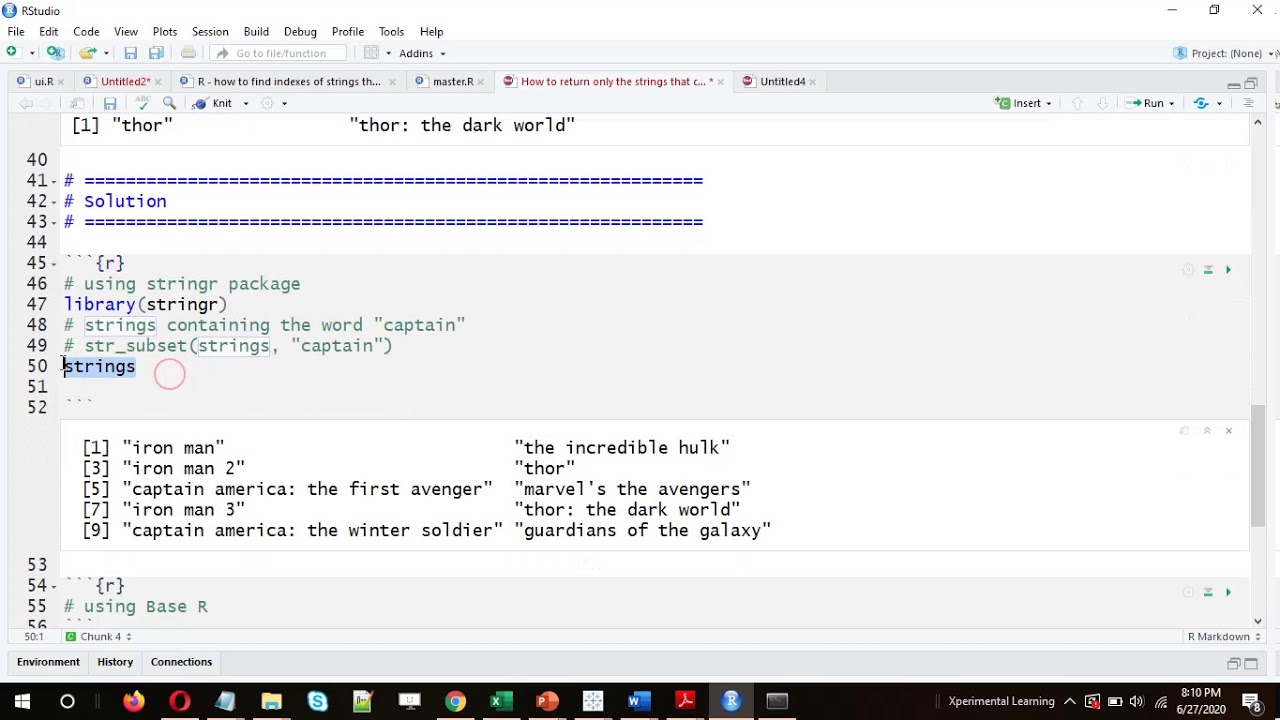Click the editor vertical scrollbar thumb
Image resolution: width=1280 pixels, height=720 pixels.
point(1257,465)
